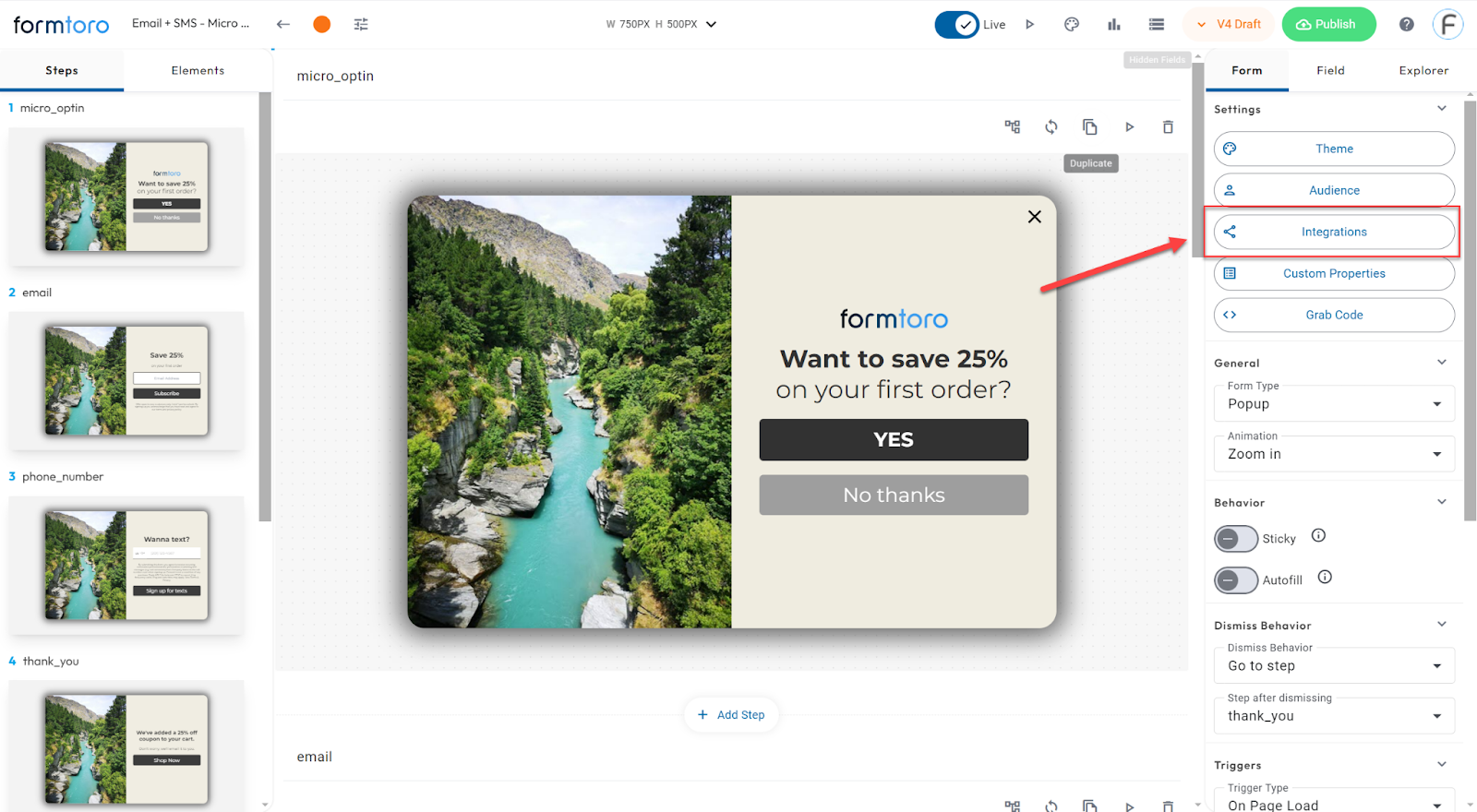Click the Grab Code button
The height and width of the screenshot is (812, 1477).
pyautogui.click(x=1334, y=315)
